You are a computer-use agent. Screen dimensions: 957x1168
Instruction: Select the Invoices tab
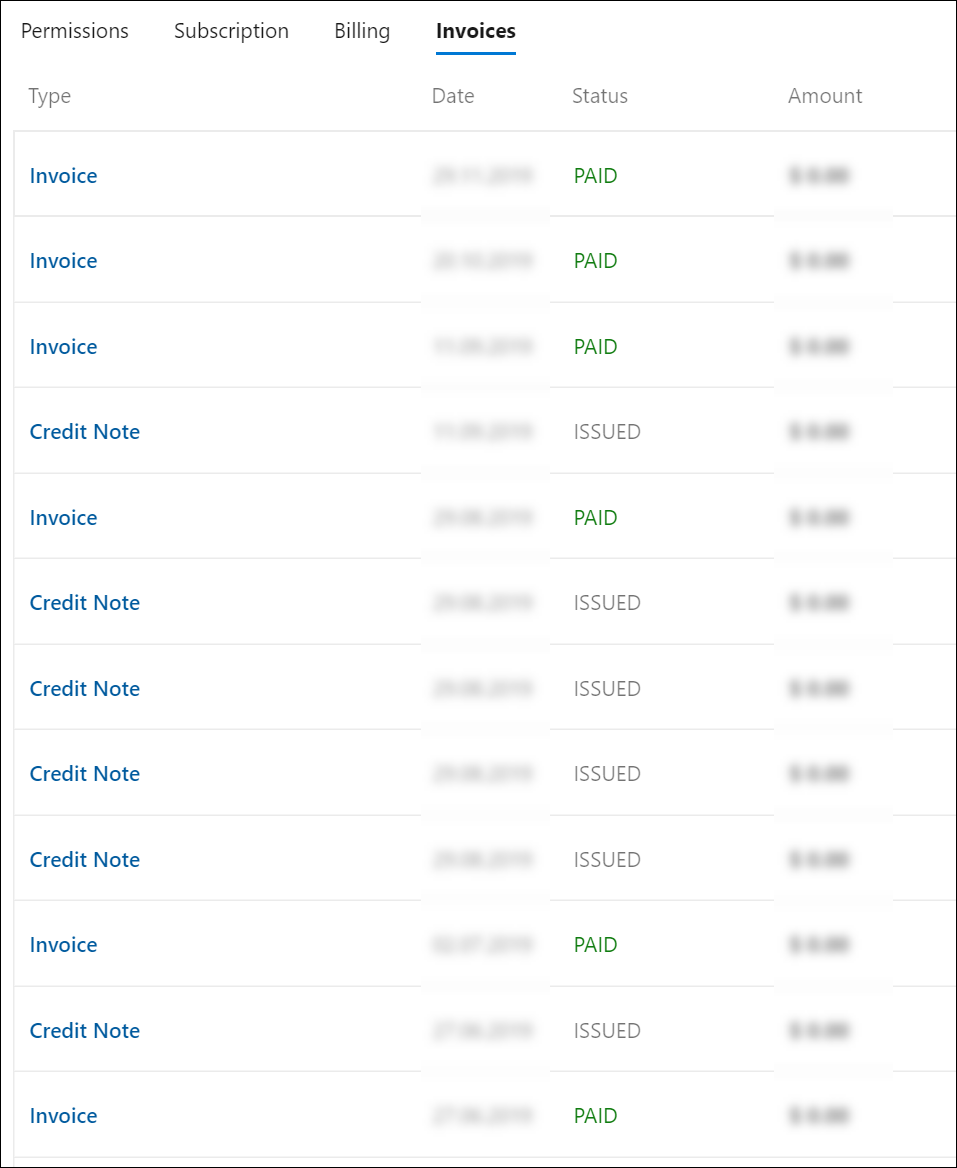[476, 31]
